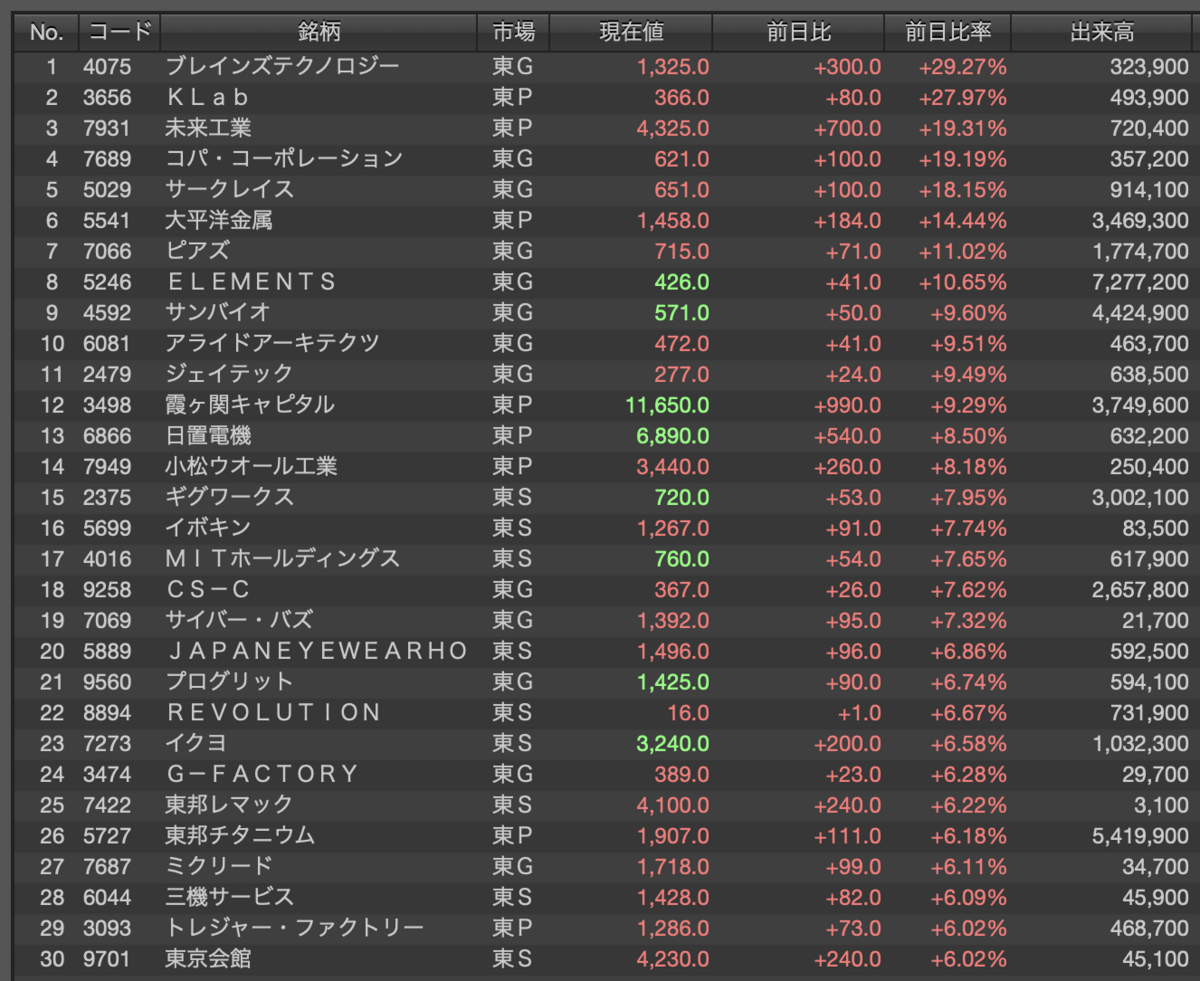Open 東邦レマック stock entry
The image size is (1200, 981).
[229, 804]
